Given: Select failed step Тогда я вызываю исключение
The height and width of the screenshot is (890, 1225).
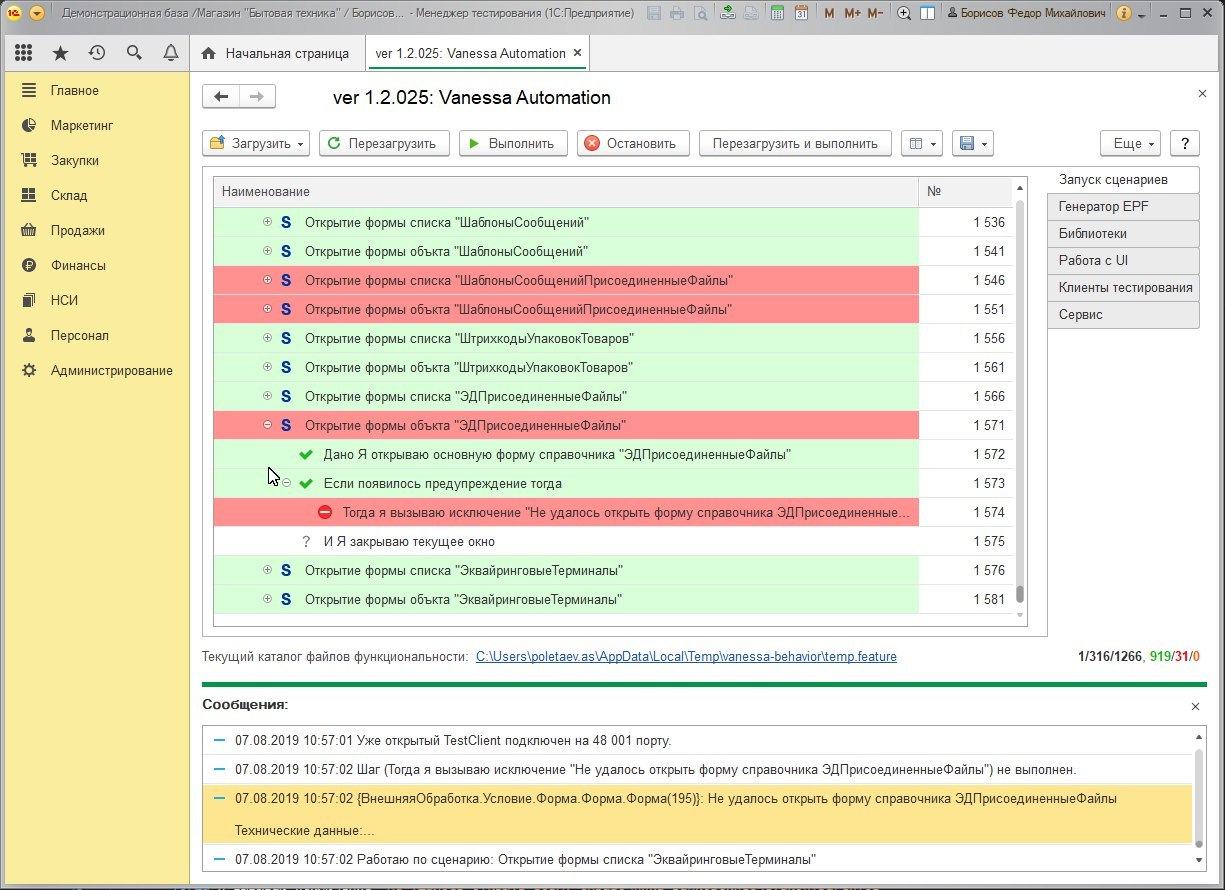Looking at the screenshot, I should click(614, 512).
